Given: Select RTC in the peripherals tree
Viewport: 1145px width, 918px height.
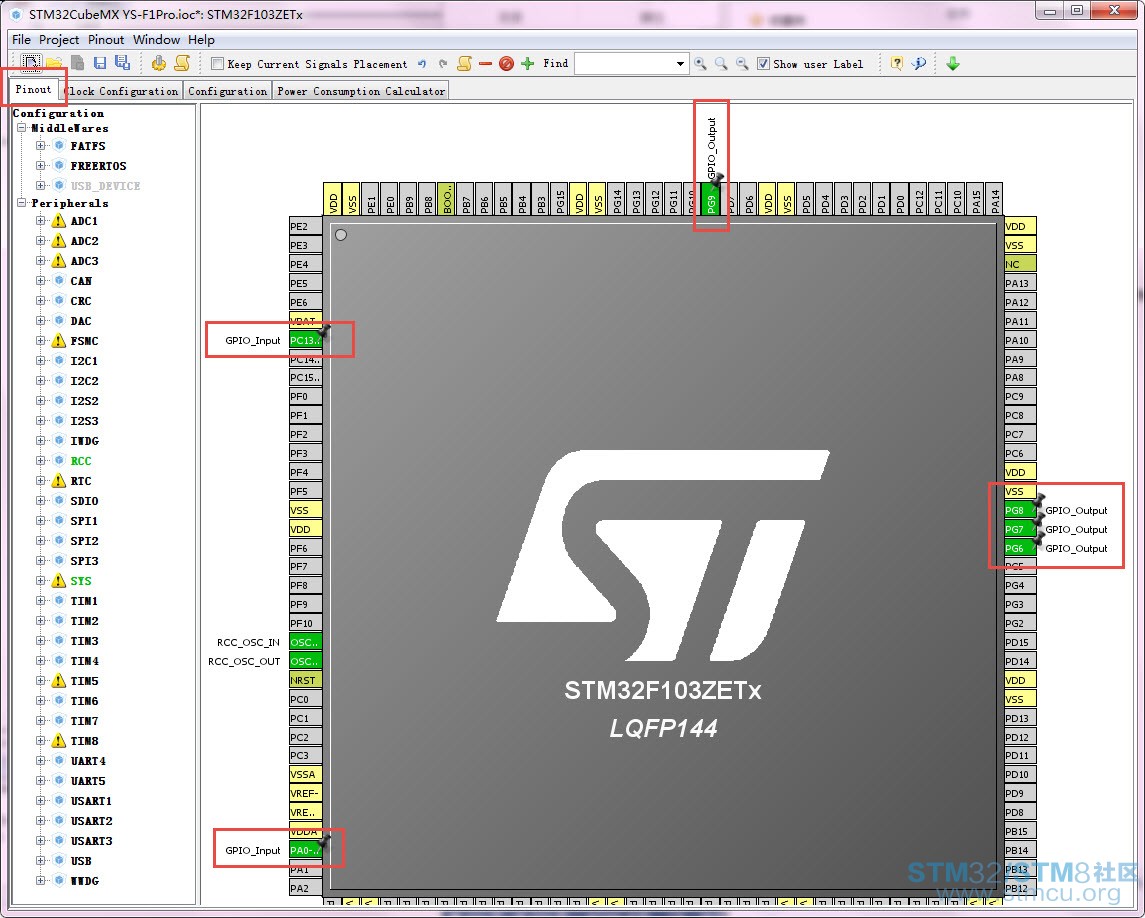Looking at the screenshot, I should [x=80, y=481].
